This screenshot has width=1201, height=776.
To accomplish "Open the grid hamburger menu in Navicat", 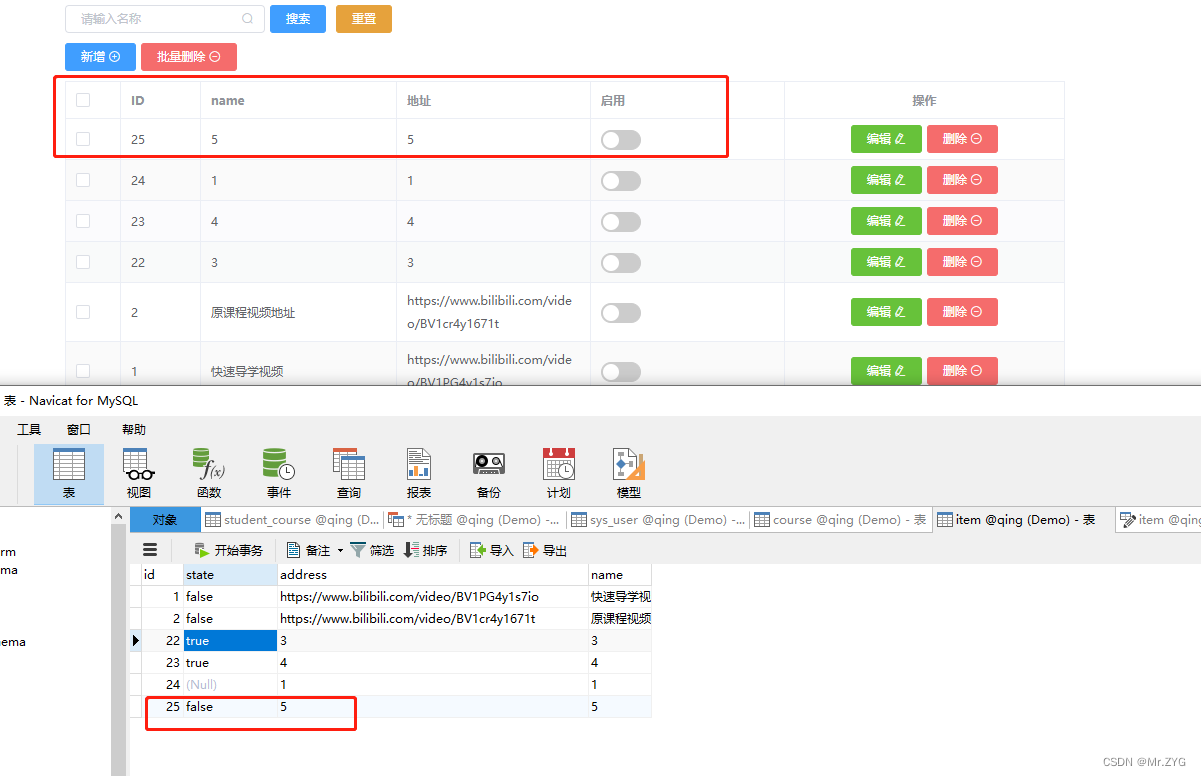I will [149, 549].
